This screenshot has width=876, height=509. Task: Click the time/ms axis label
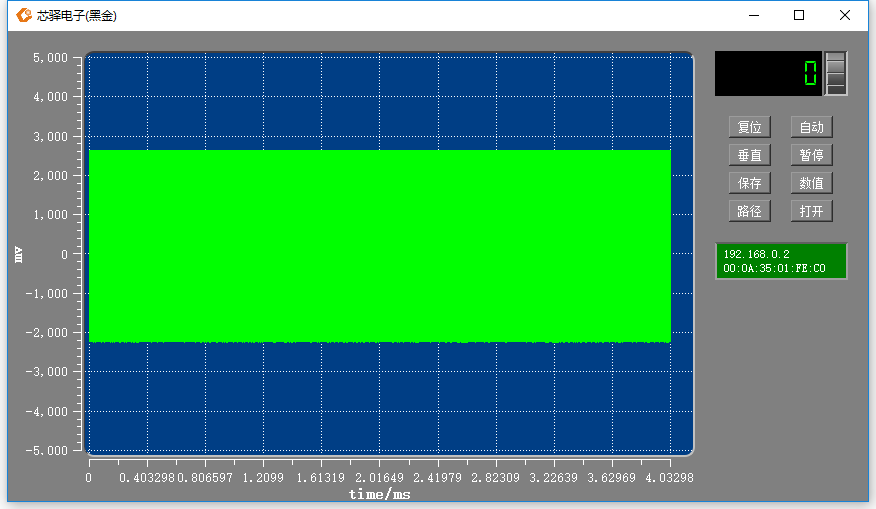pyautogui.click(x=380, y=494)
